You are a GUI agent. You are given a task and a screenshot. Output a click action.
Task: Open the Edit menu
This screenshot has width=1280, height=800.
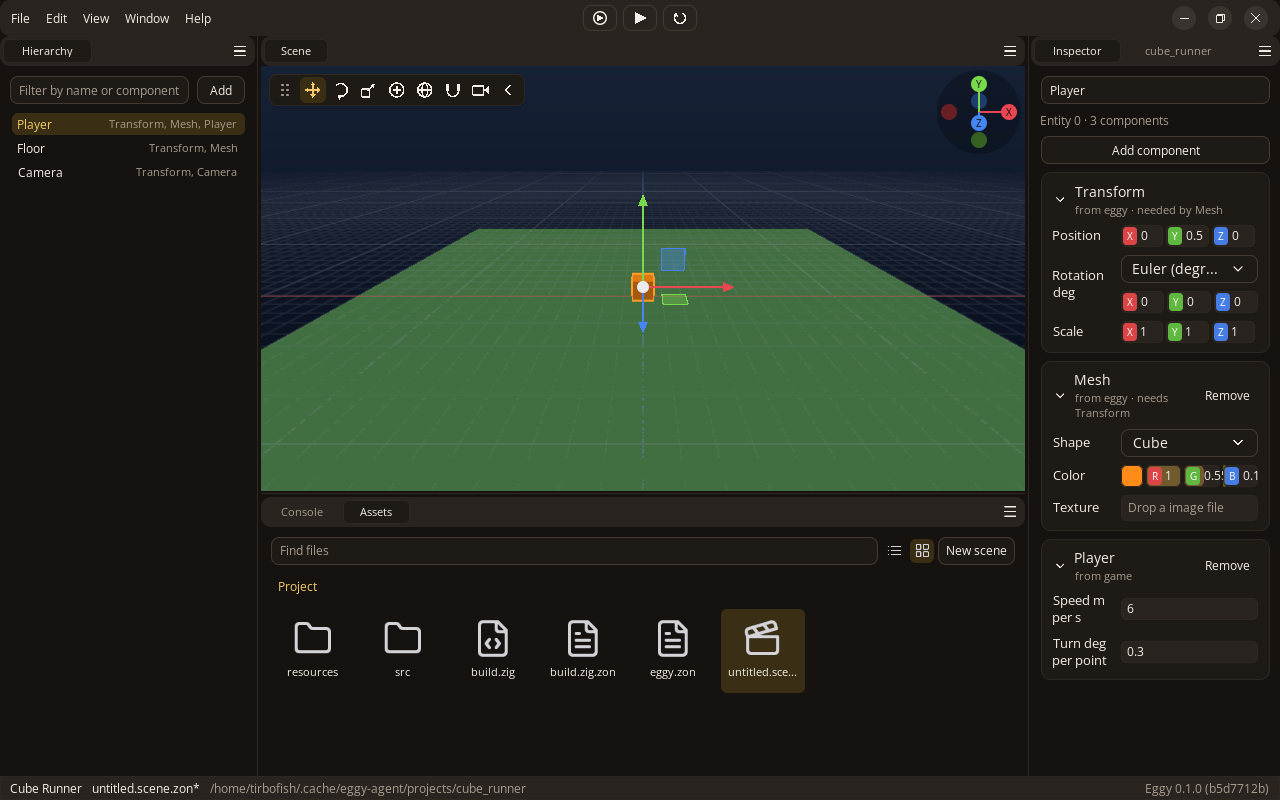pyautogui.click(x=57, y=18)
